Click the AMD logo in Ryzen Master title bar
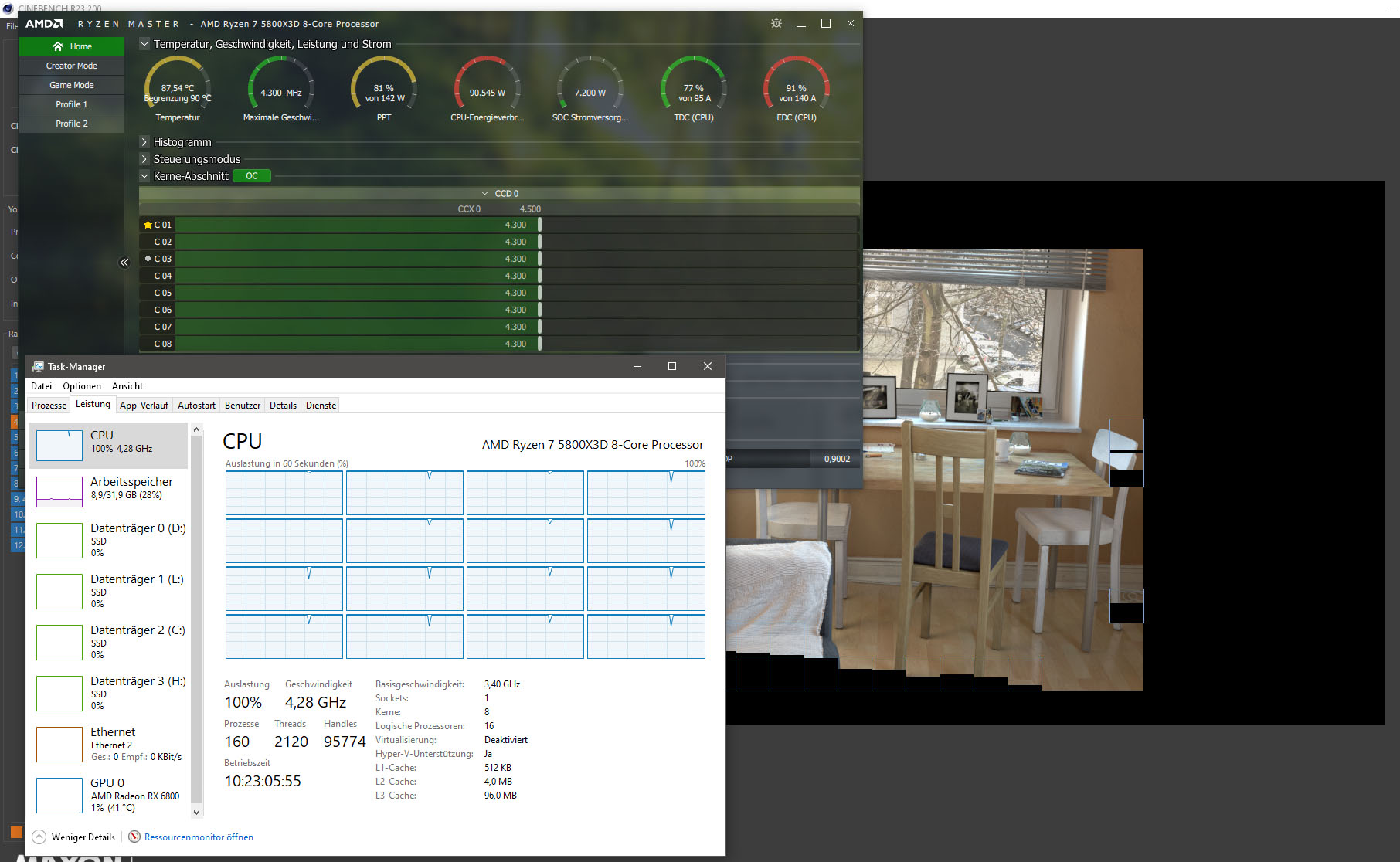Image resolution: width=1400 pixels, height=862 pixels. click(44, 24)
